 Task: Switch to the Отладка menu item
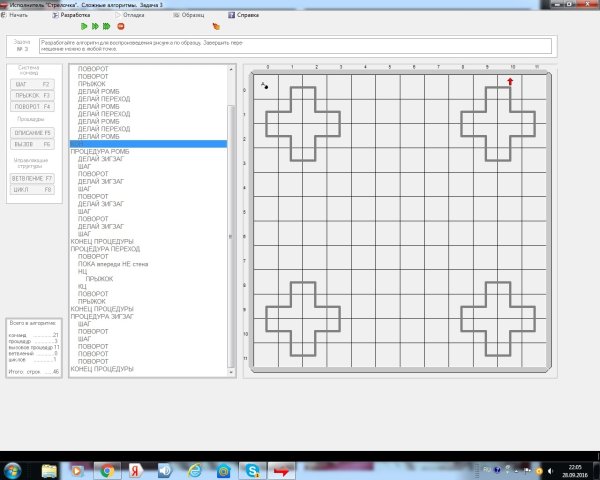pyautogui.click(x=131, y=16)
